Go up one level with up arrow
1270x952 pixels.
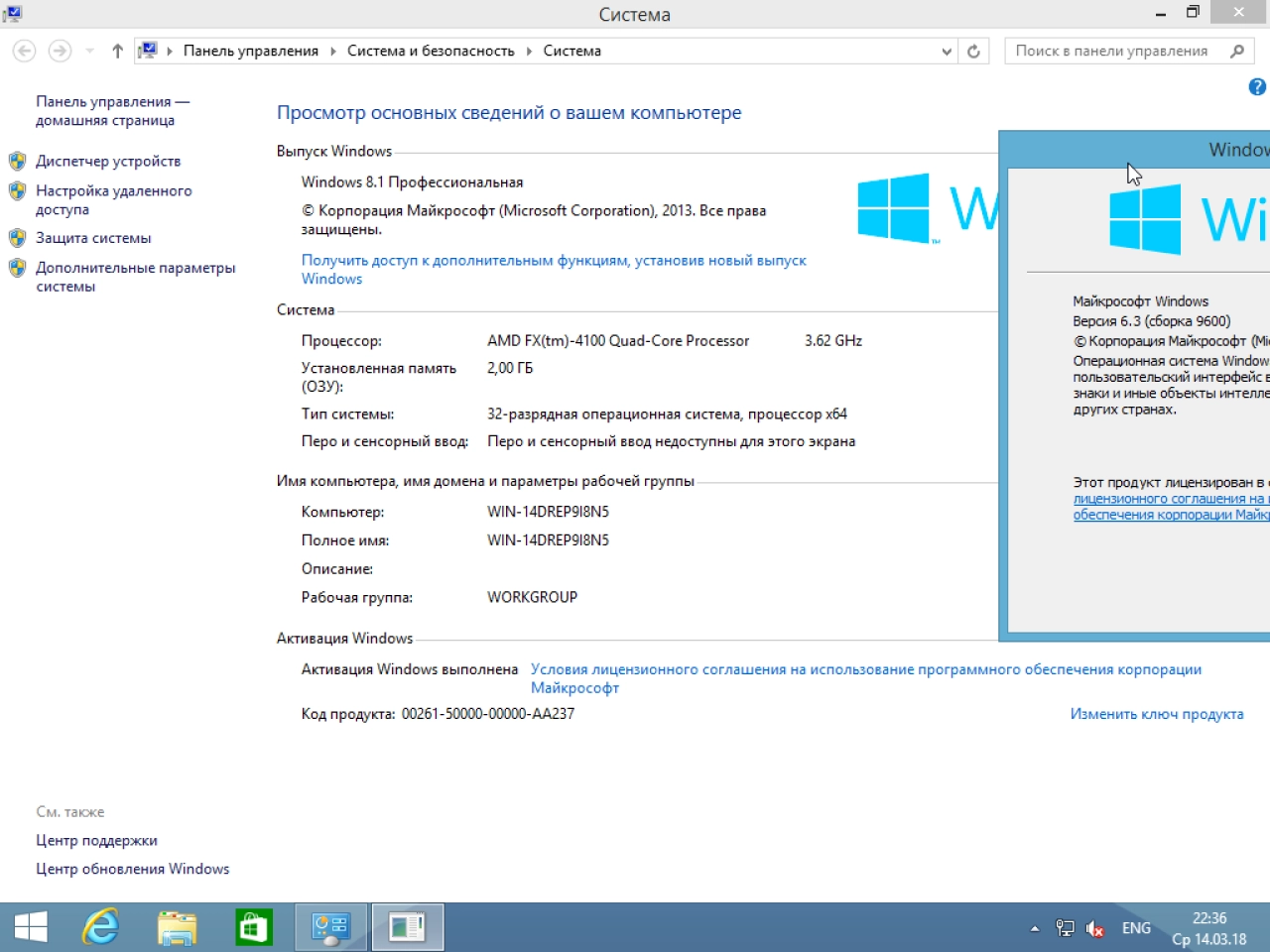coord(117,51)
